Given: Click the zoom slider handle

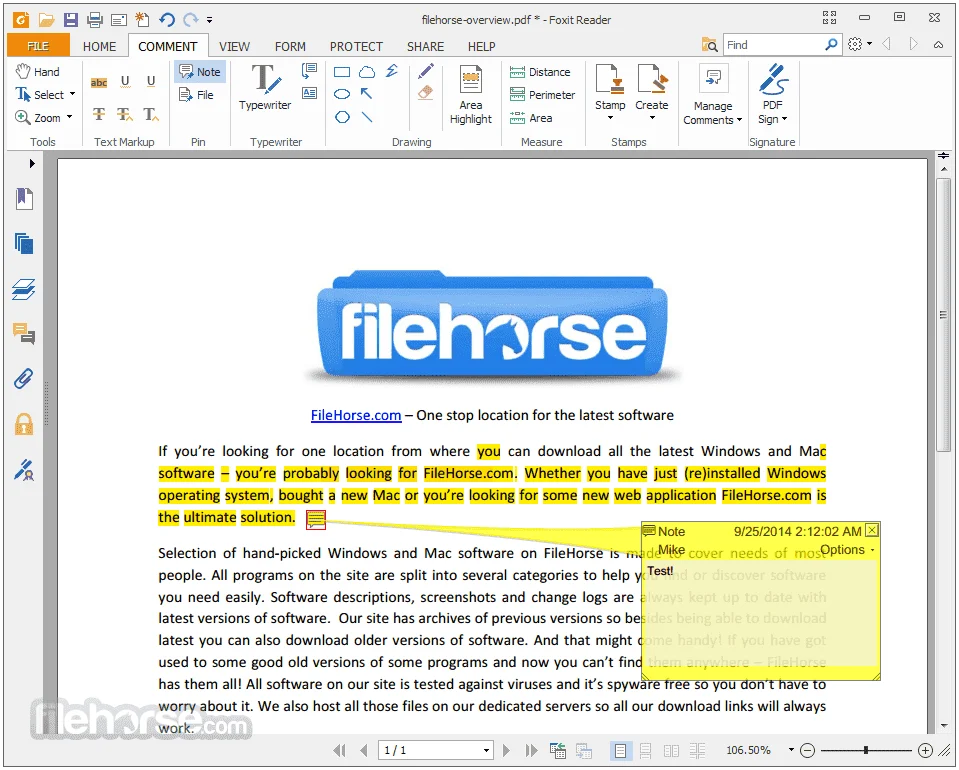Looking at the screenshot, I should coord(865,750).
